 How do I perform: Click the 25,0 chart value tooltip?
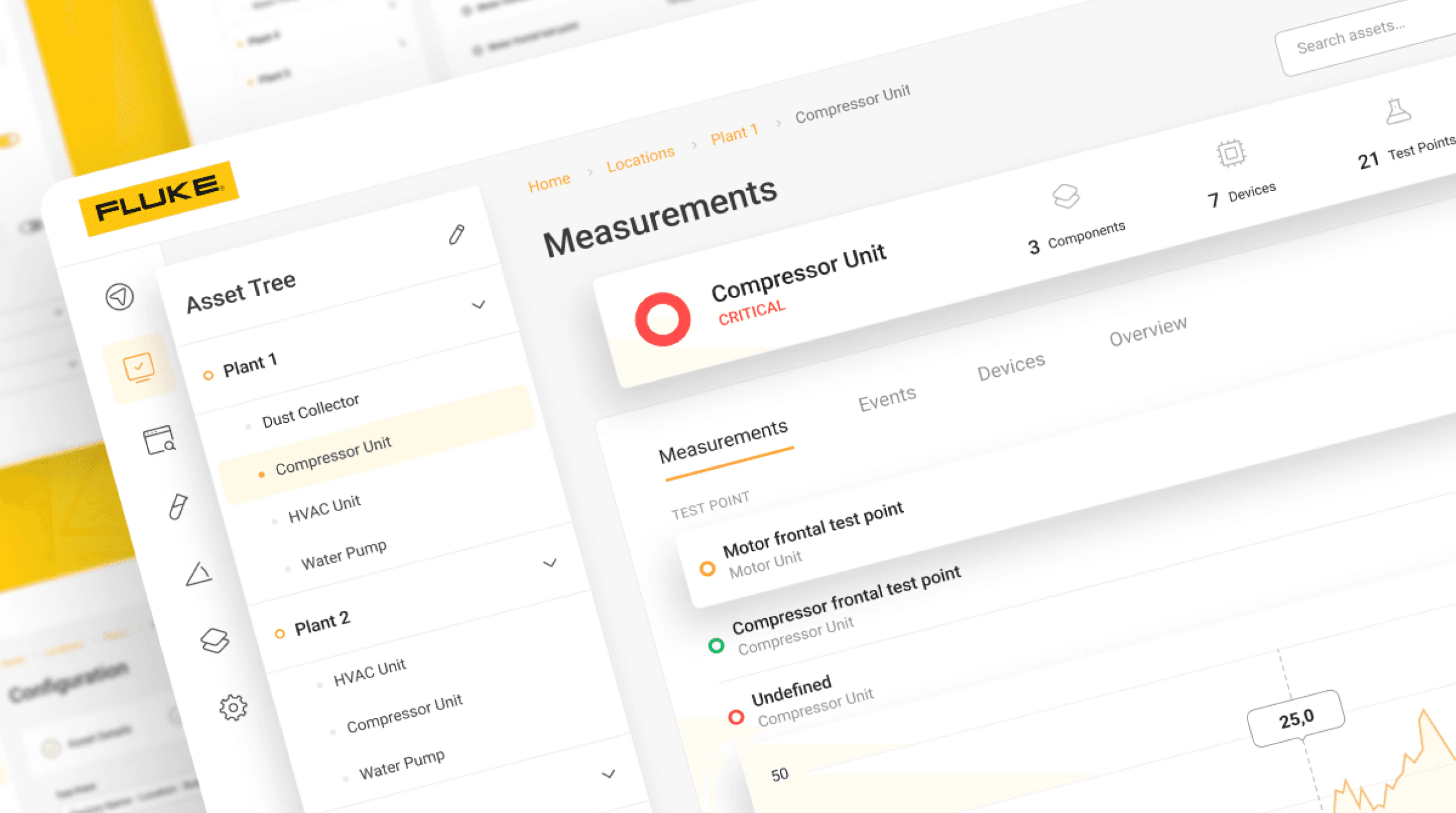[1296, 719]
